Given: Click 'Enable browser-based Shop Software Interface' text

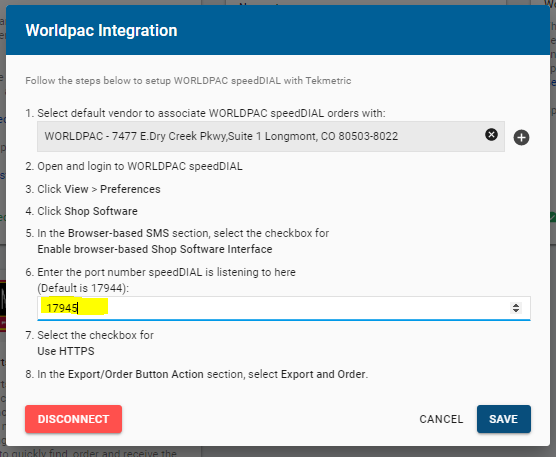Looking at the screenshot, I should [x=155, y=249].
